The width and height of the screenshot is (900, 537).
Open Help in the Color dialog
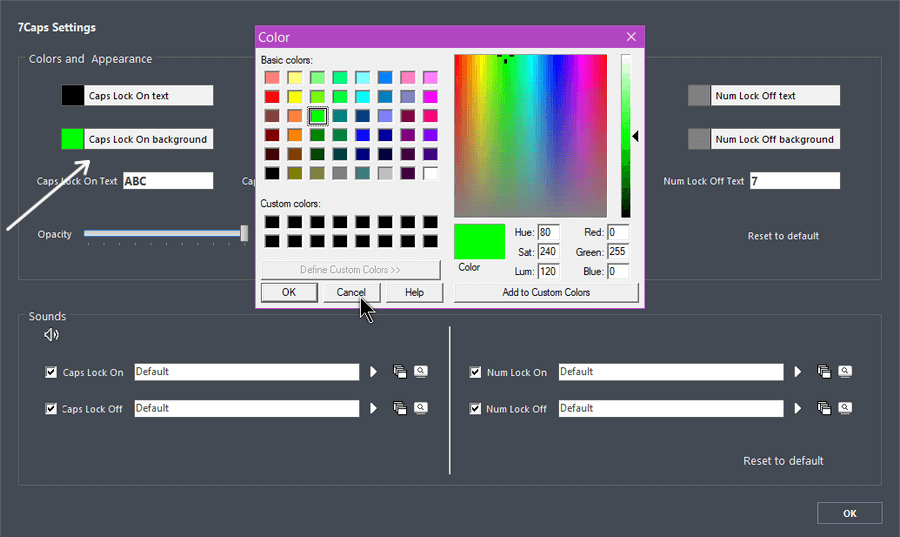click(414, 293)
